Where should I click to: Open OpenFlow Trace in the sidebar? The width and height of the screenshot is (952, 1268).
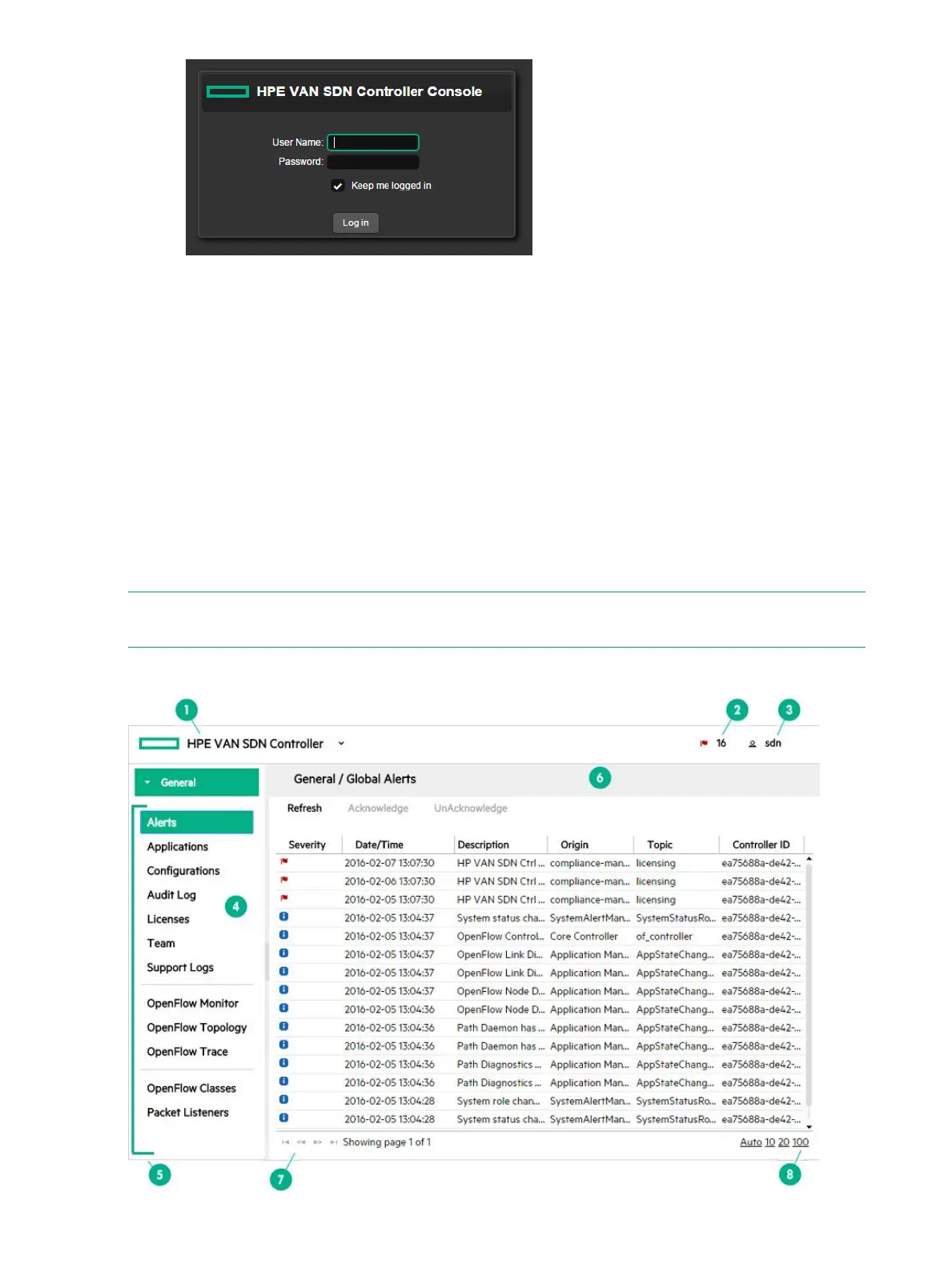coord(187,1051)
